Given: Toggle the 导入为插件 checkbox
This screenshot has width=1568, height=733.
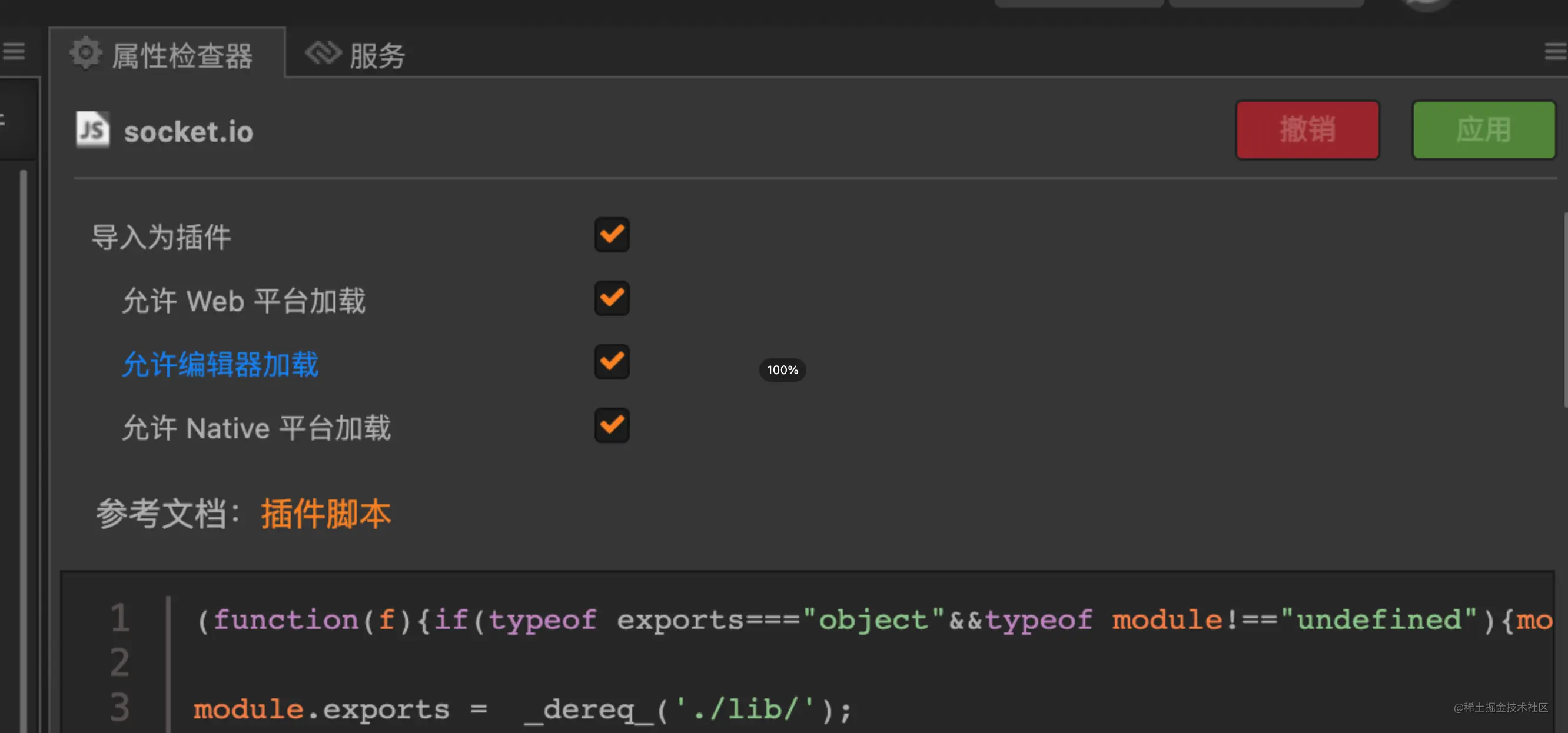Looking at the screenshot, I should tap(612, 235).
